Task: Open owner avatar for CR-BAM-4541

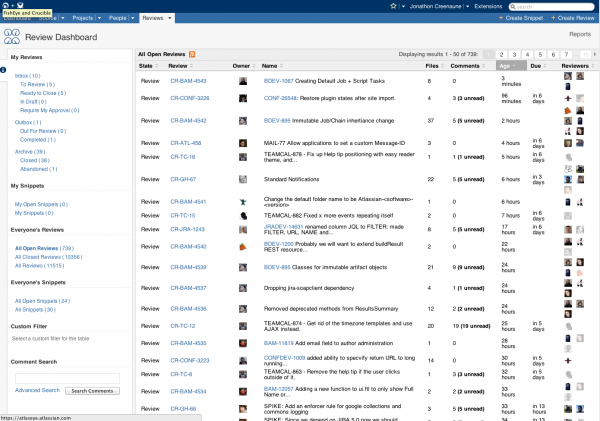Action: pyautogui.click(x=243, y=202)
